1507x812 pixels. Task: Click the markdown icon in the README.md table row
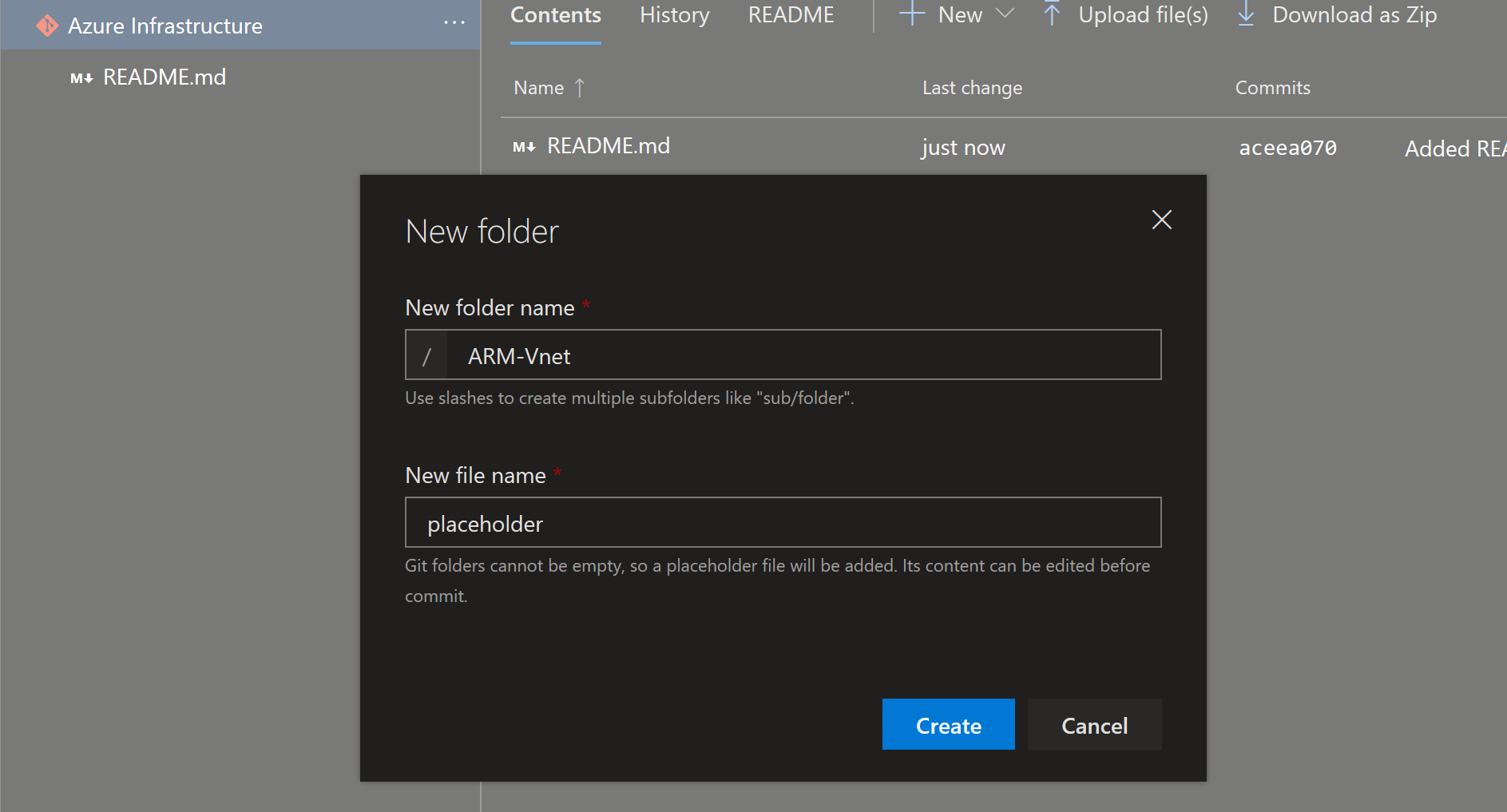(x=524, y=147)
